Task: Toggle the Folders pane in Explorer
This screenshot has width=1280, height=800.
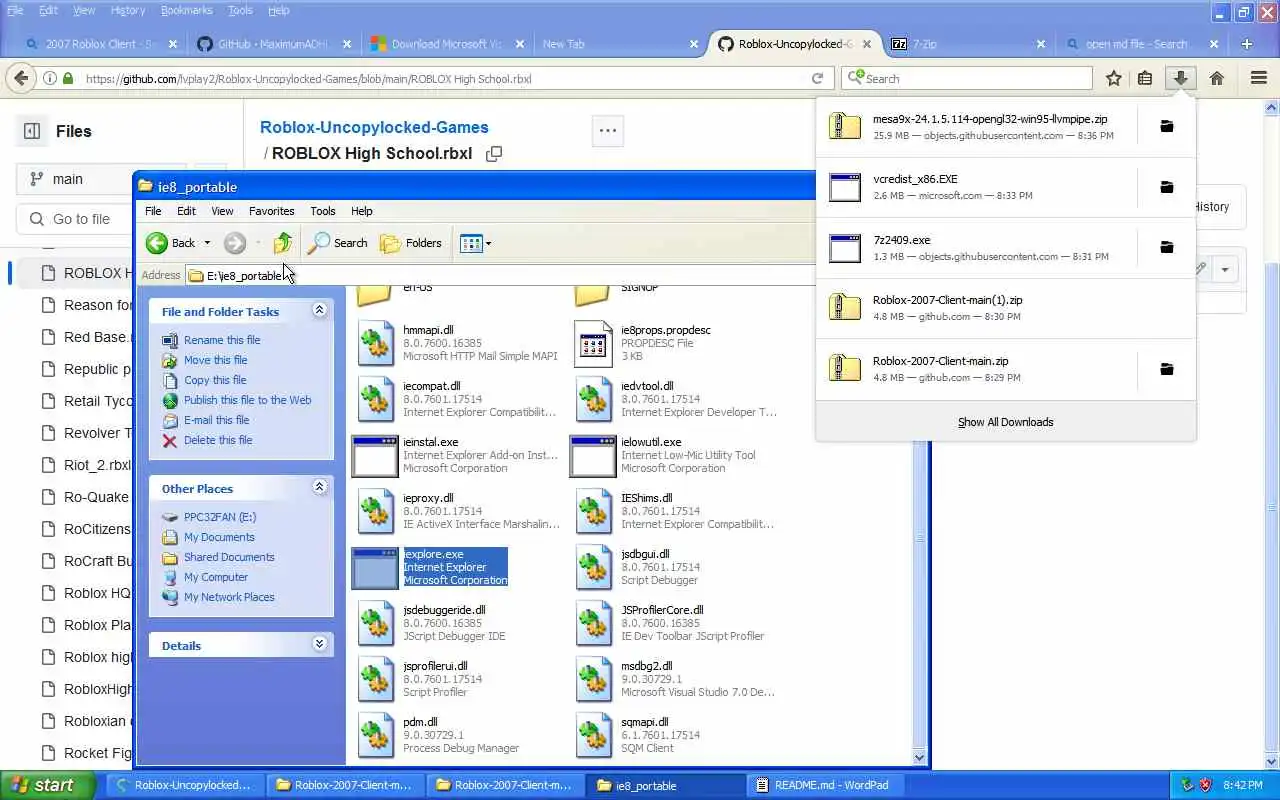Action: tap(411, 243)
